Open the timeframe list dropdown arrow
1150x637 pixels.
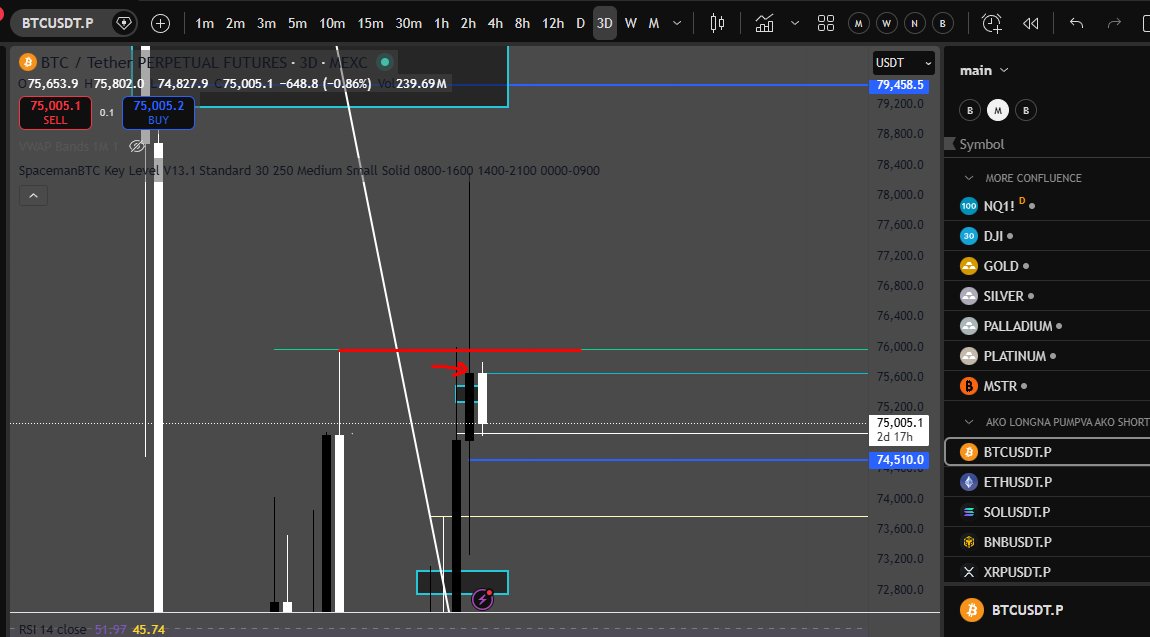(x=677, y=23)
